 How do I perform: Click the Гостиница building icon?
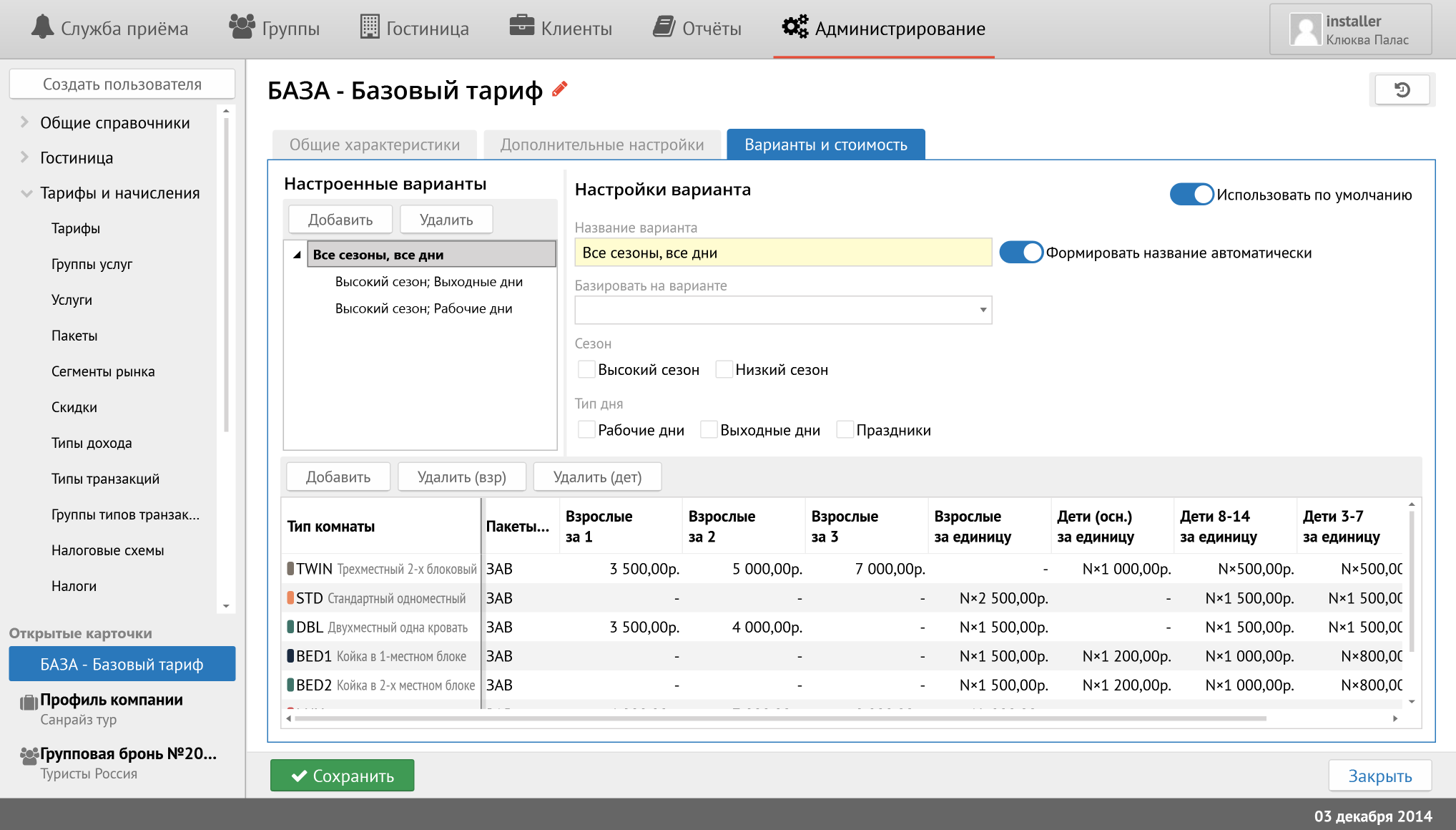(370, 27)
